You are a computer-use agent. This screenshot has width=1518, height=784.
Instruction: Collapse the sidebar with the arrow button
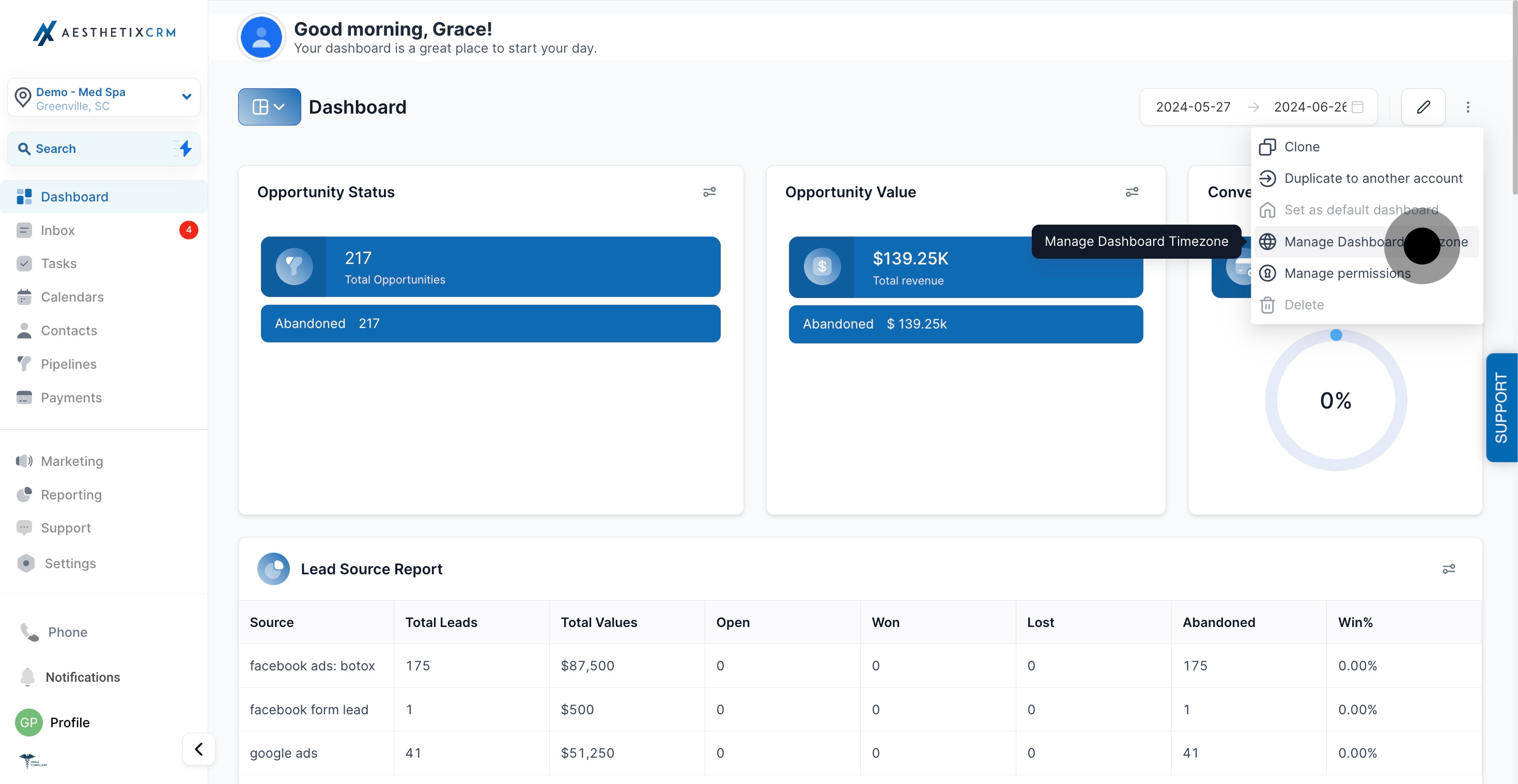coord(198,749)
